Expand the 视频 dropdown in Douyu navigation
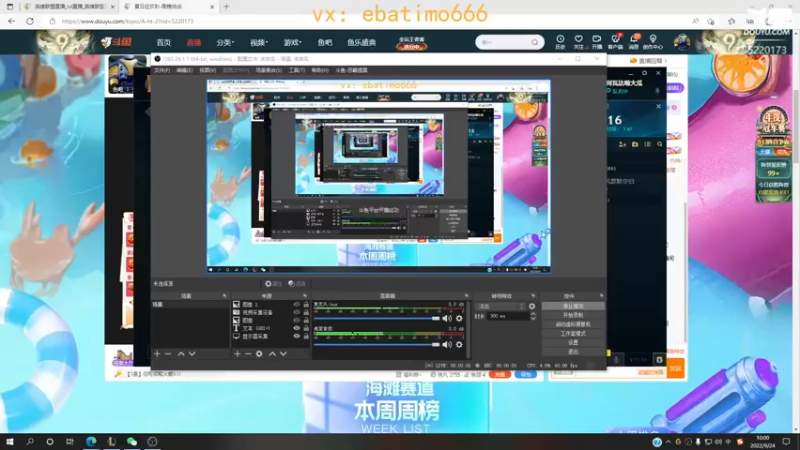The image size is (800, 450). click(x=259, y=42)
